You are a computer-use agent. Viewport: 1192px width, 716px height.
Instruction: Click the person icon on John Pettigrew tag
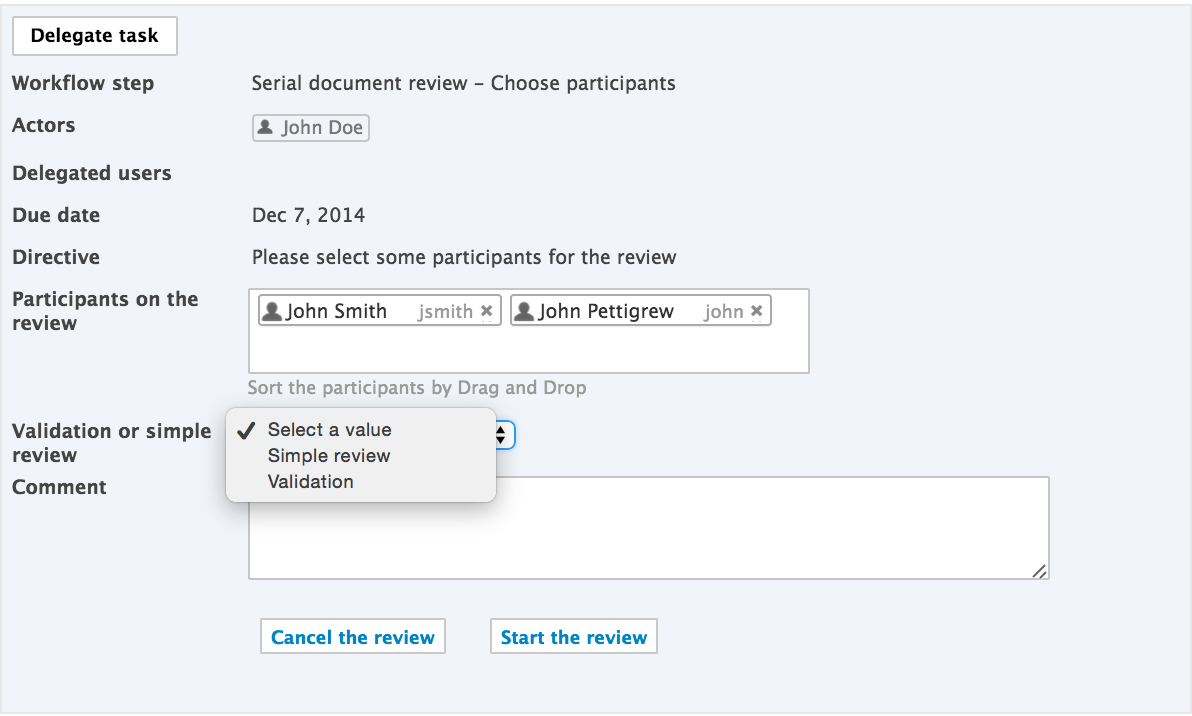coord(524,311)
